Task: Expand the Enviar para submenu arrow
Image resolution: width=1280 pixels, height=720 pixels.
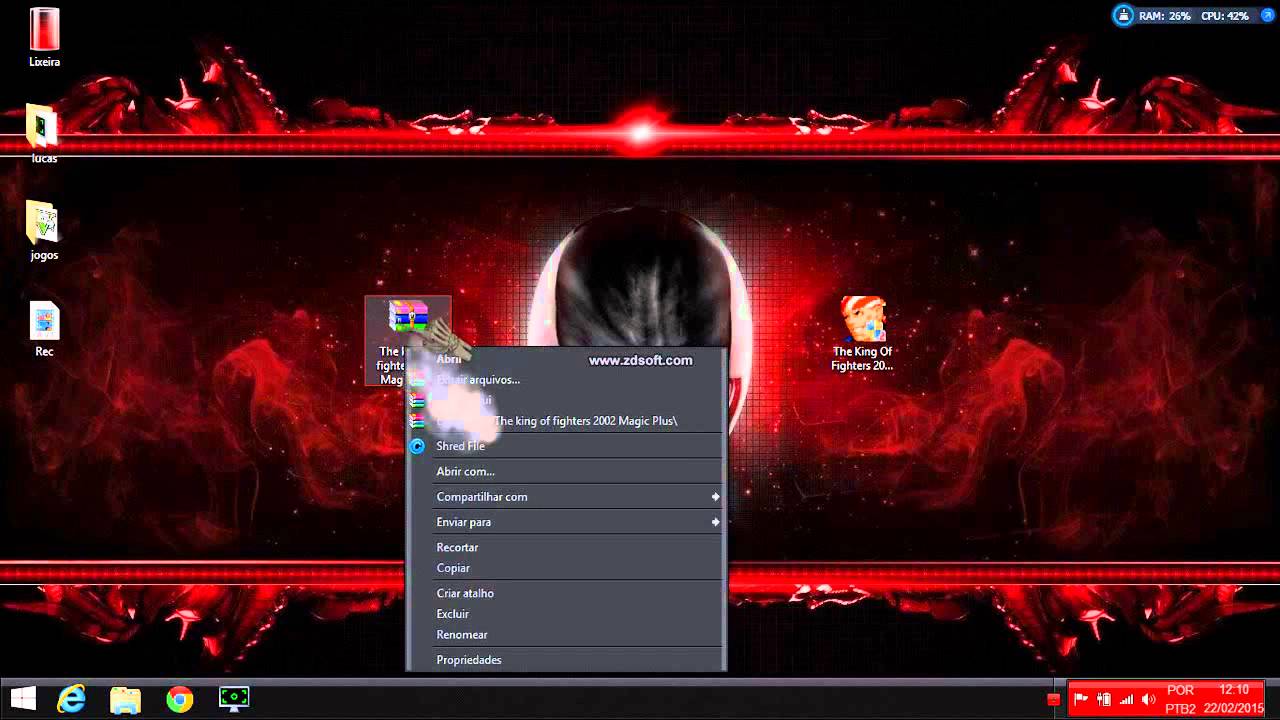Action: coord(715,522)
